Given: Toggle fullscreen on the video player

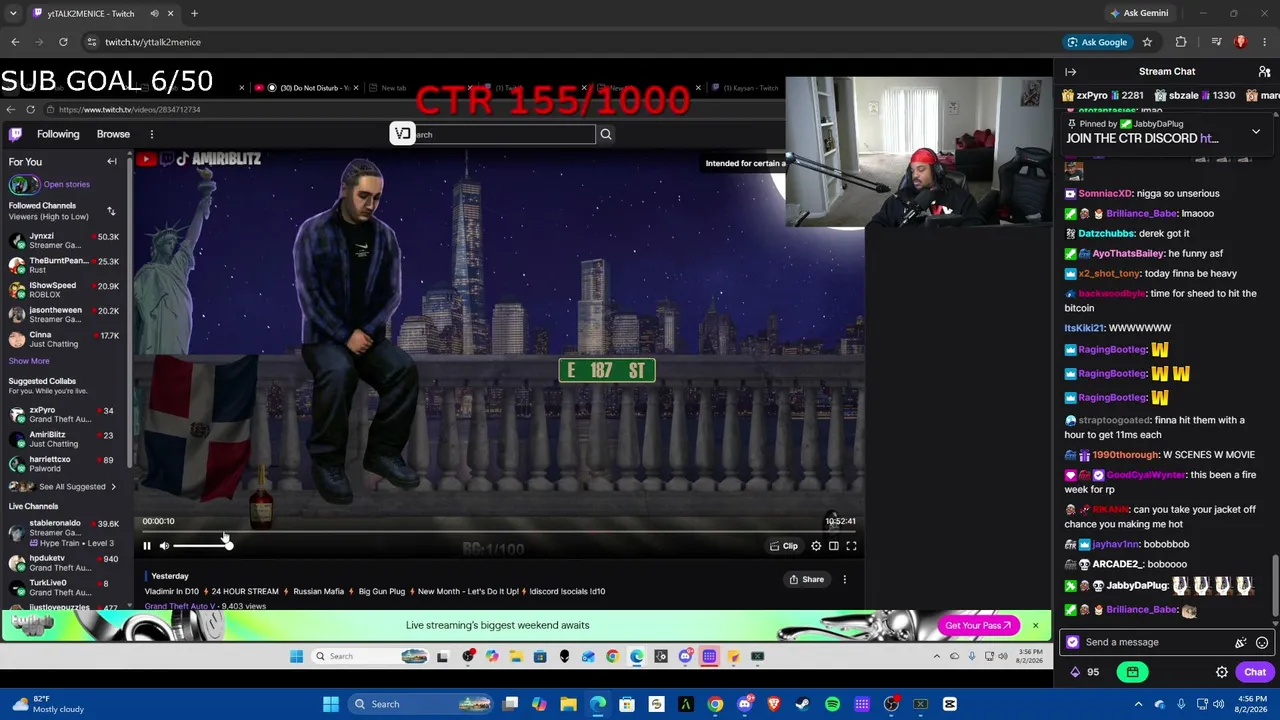Looking at the screenshot, I should [851, 546].
